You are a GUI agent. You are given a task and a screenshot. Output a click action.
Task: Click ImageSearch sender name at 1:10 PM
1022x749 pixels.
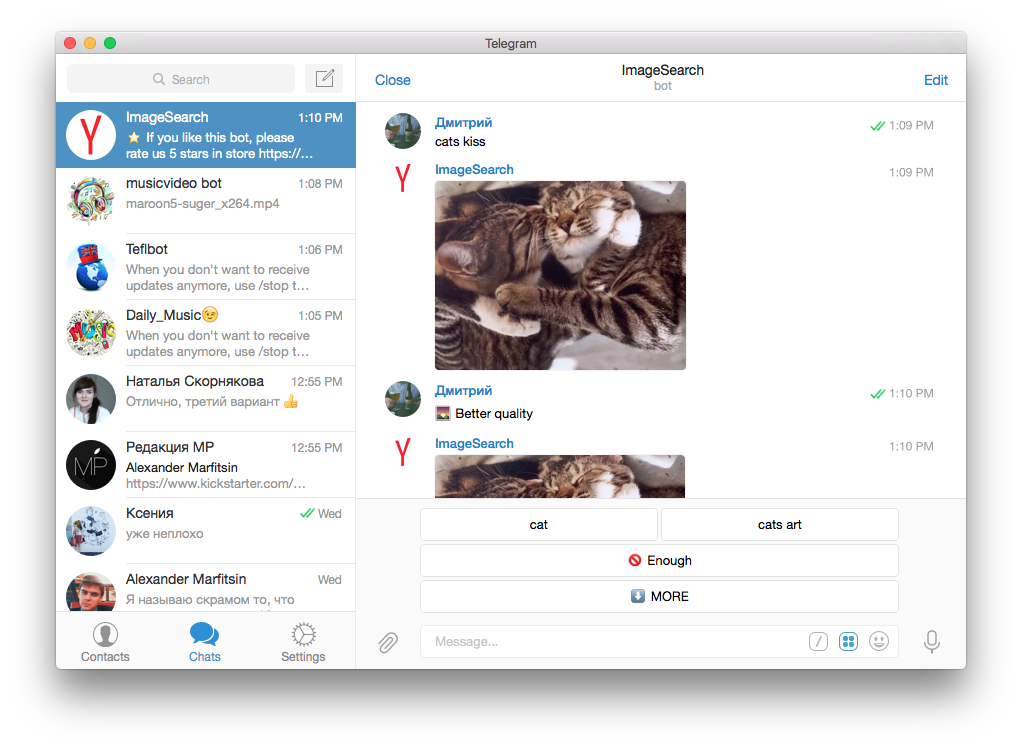(474, 443)
